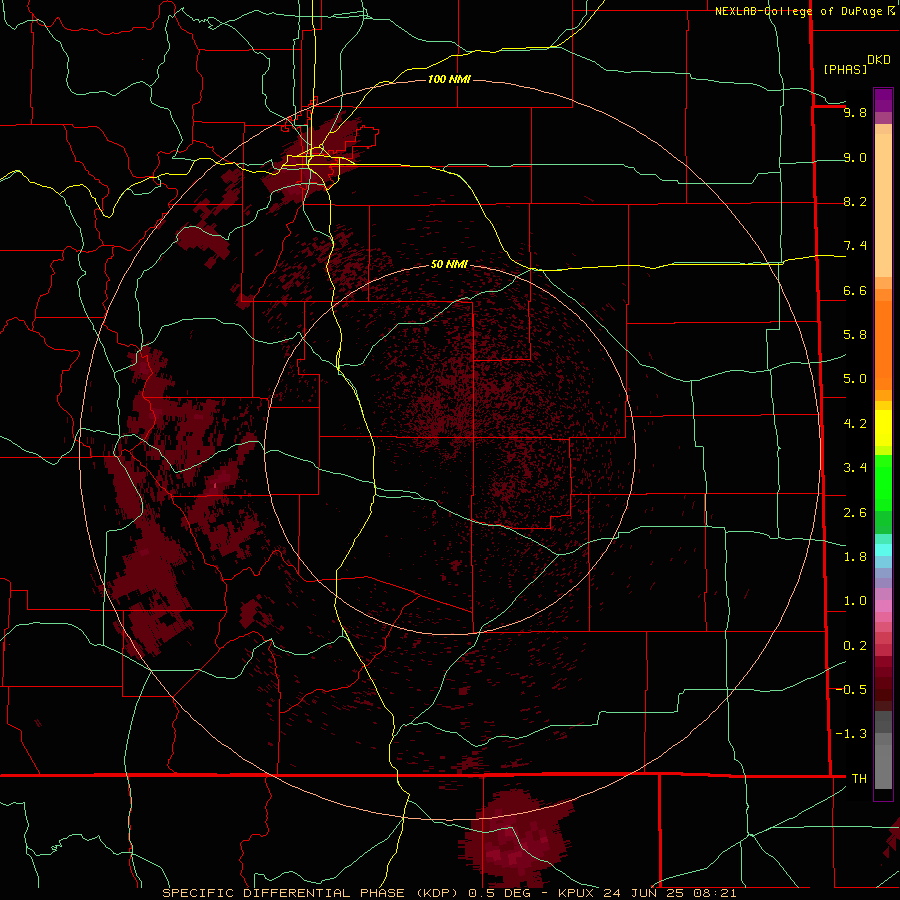
Task: Click the 2.6 scale value
Action: 855,513
